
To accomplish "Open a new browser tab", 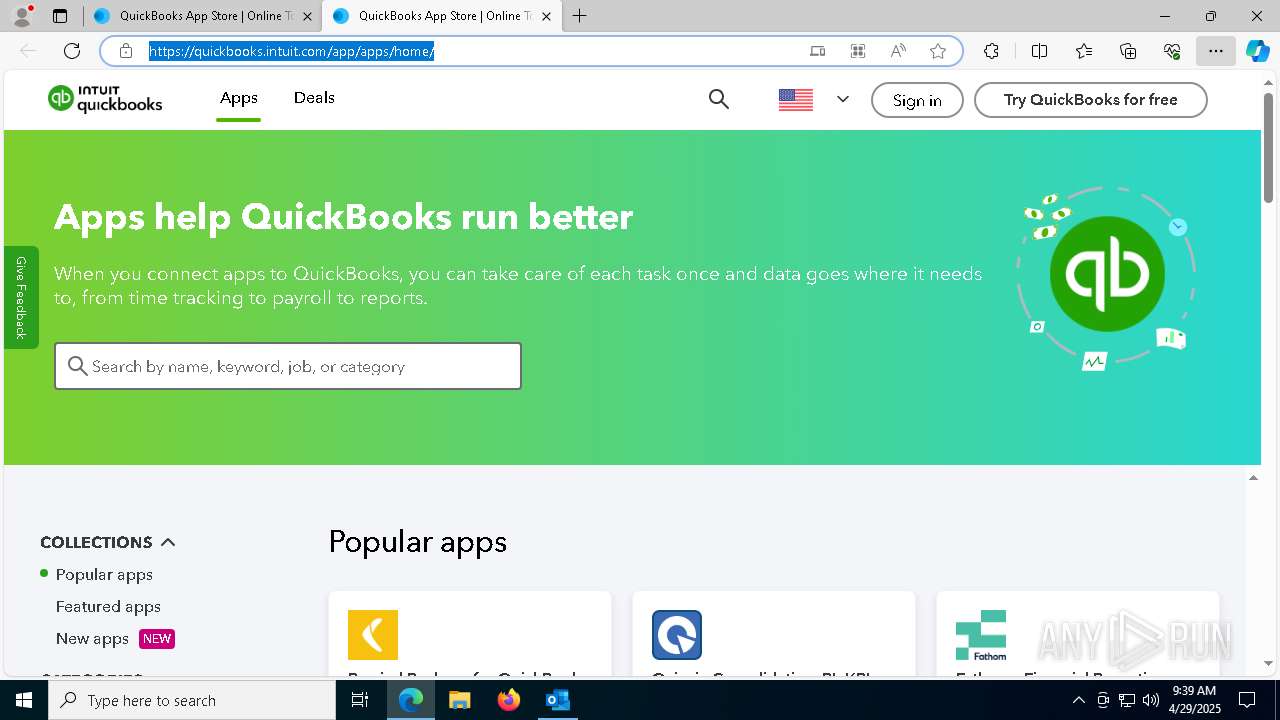I will pos(579,16).
